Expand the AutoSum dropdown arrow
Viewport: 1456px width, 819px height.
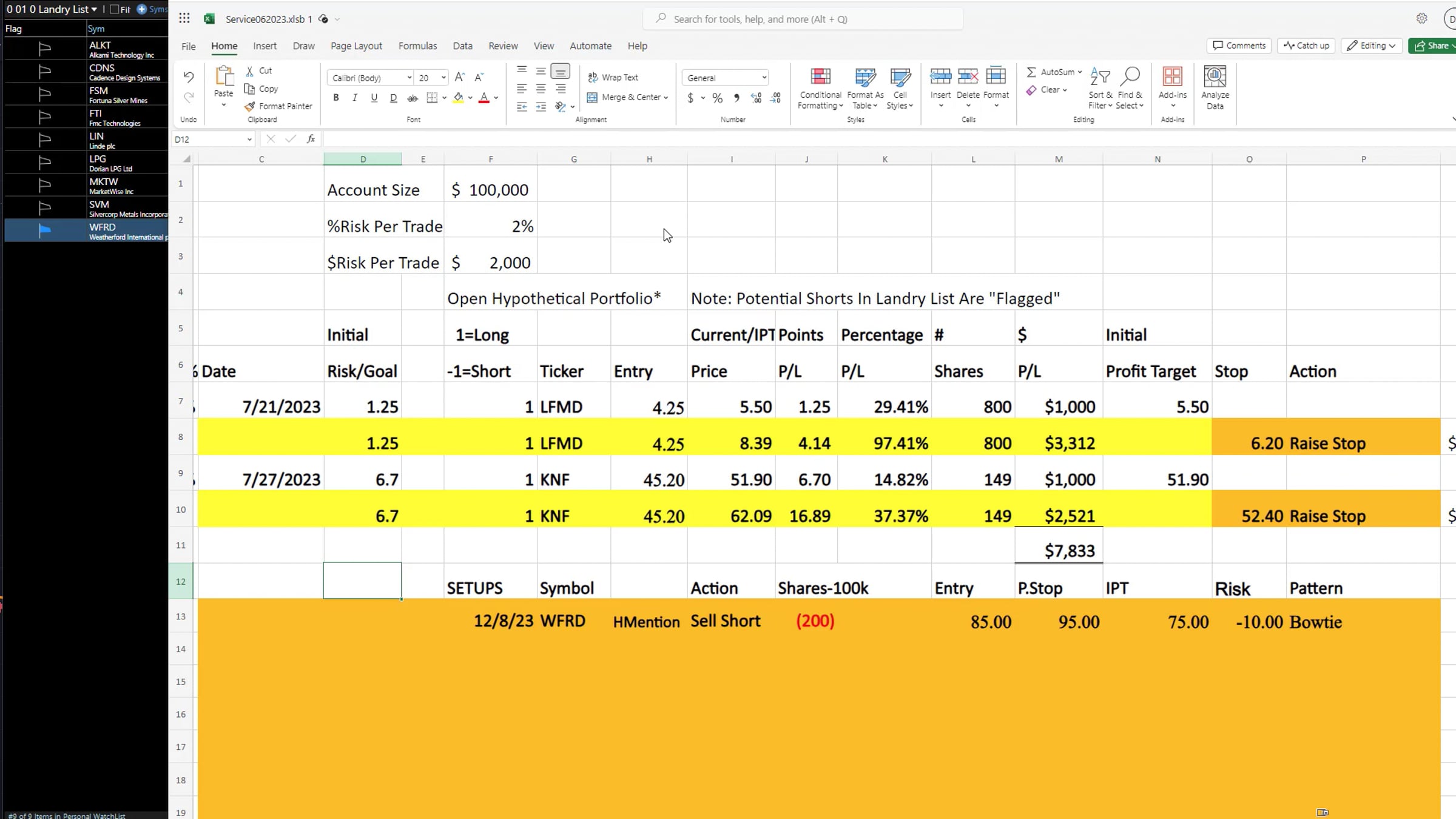coord(1080,72)
